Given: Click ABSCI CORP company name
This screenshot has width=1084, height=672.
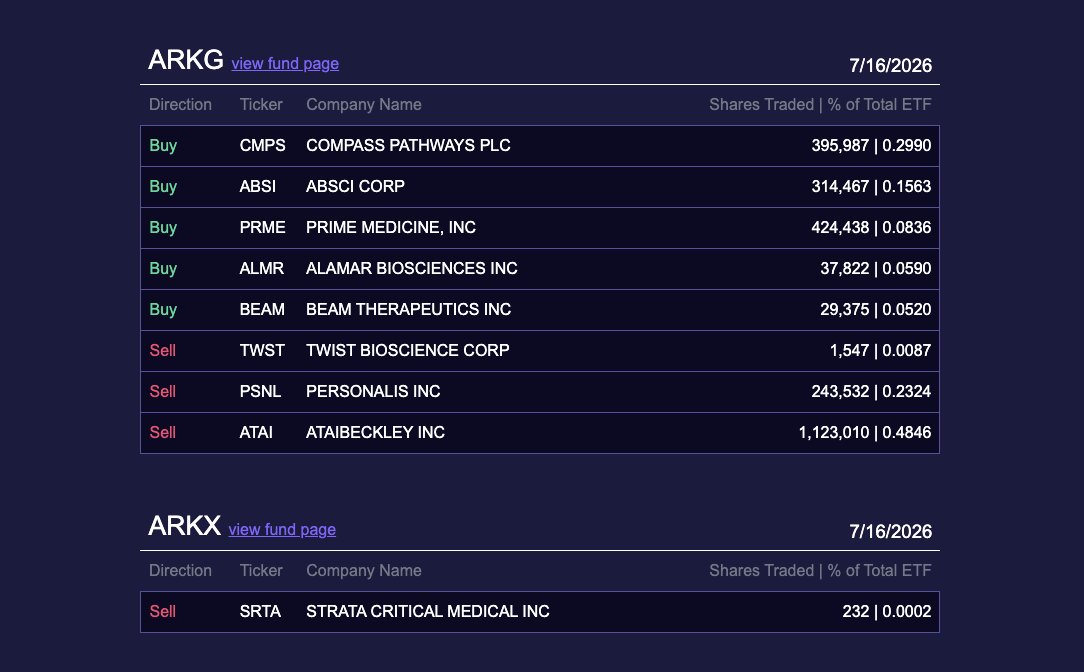Looking at the screenshot, I should pyautogui.click(x=355, y=187).
